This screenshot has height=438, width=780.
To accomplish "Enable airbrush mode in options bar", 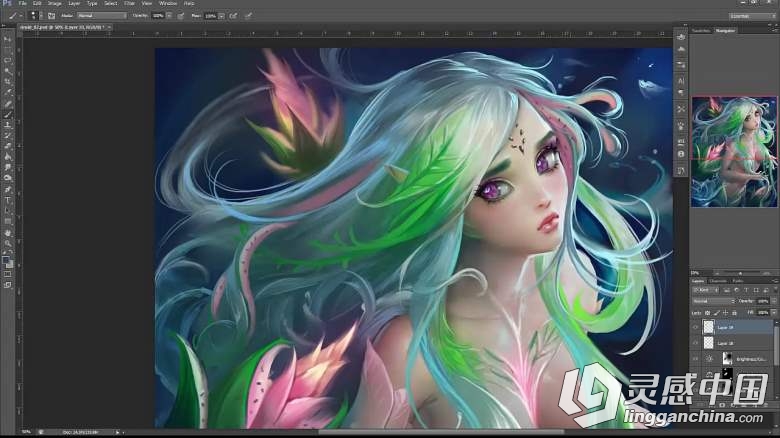I will [x=233, y=16].
